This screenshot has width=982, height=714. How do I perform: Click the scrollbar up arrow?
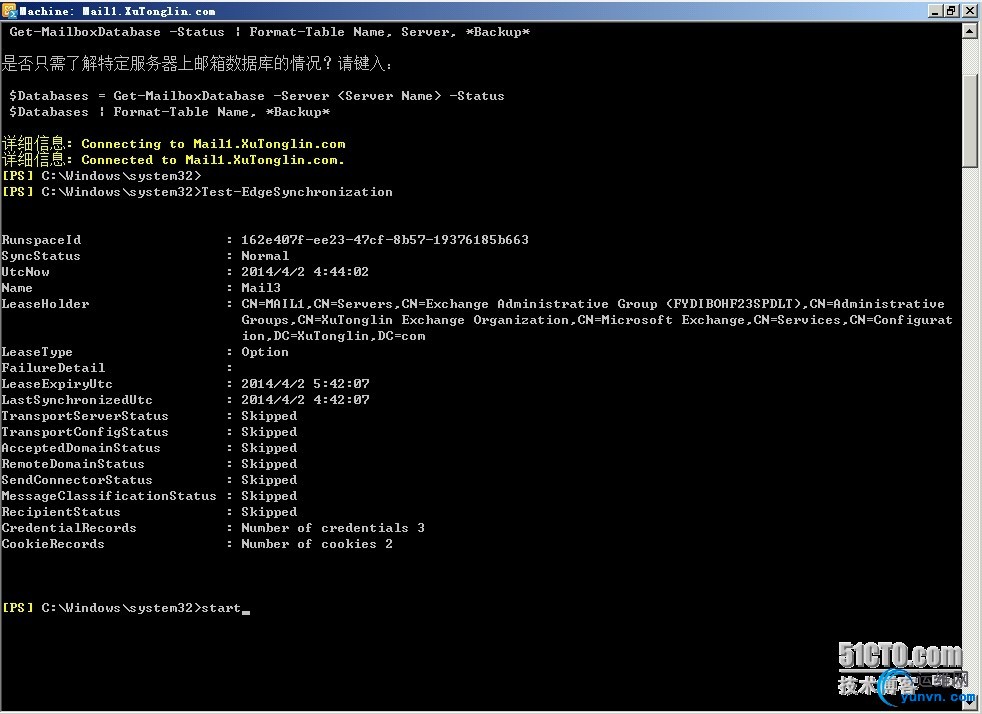[970, 31]
